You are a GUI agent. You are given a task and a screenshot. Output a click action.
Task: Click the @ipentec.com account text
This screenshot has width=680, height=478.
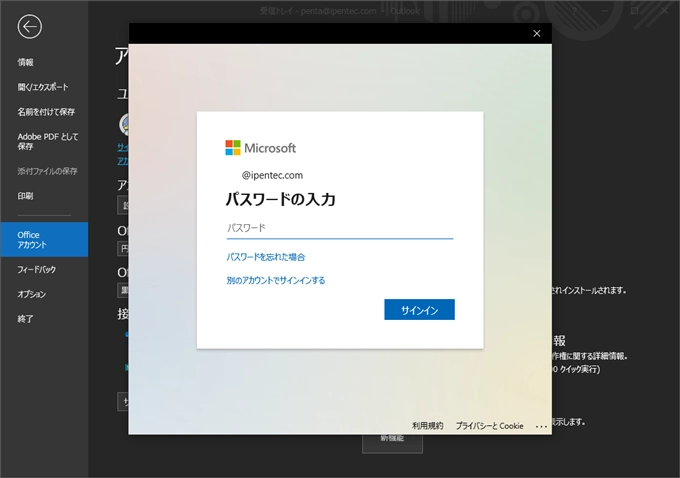[272, 175]
